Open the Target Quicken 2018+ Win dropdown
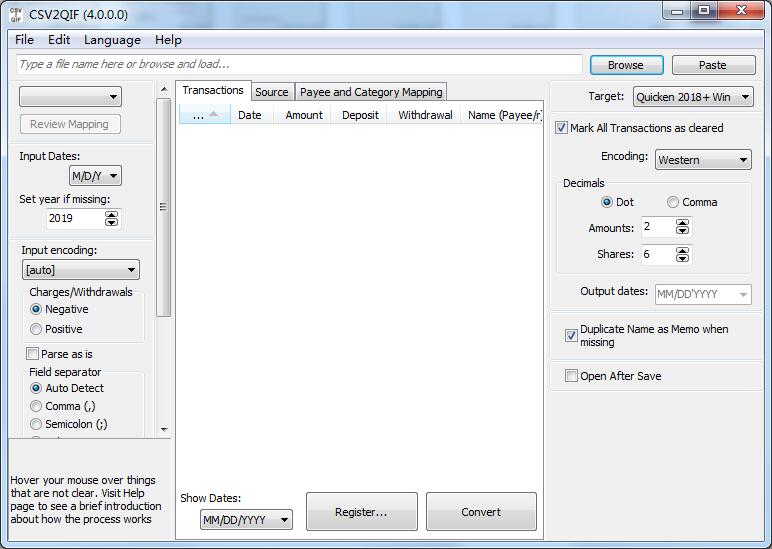The height and width of the screenshot is (549, 772). click(x=693, y=97)
